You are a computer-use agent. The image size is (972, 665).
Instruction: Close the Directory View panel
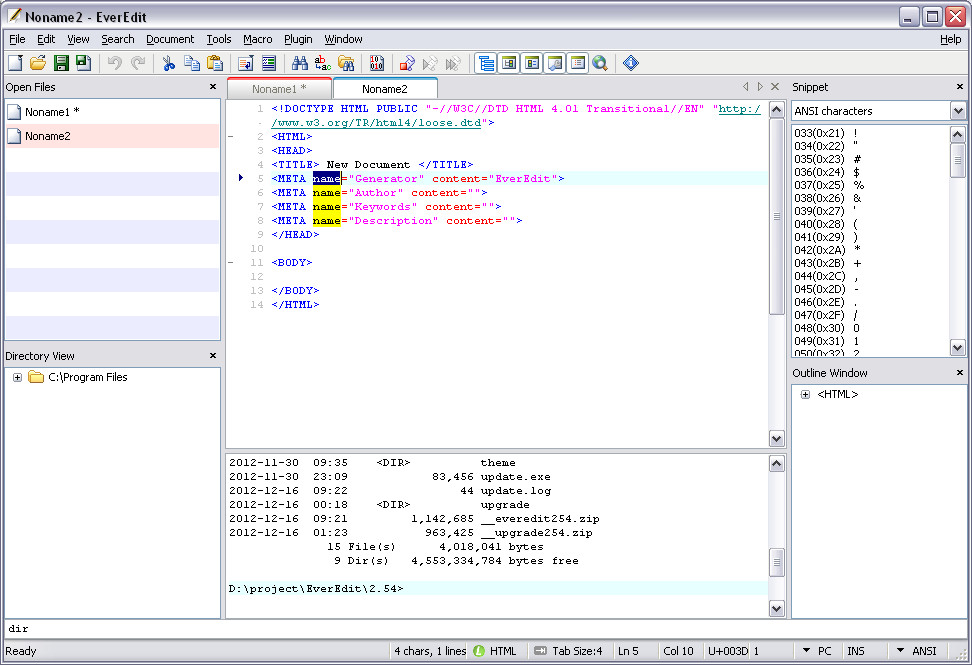click(x=212, y=356)
